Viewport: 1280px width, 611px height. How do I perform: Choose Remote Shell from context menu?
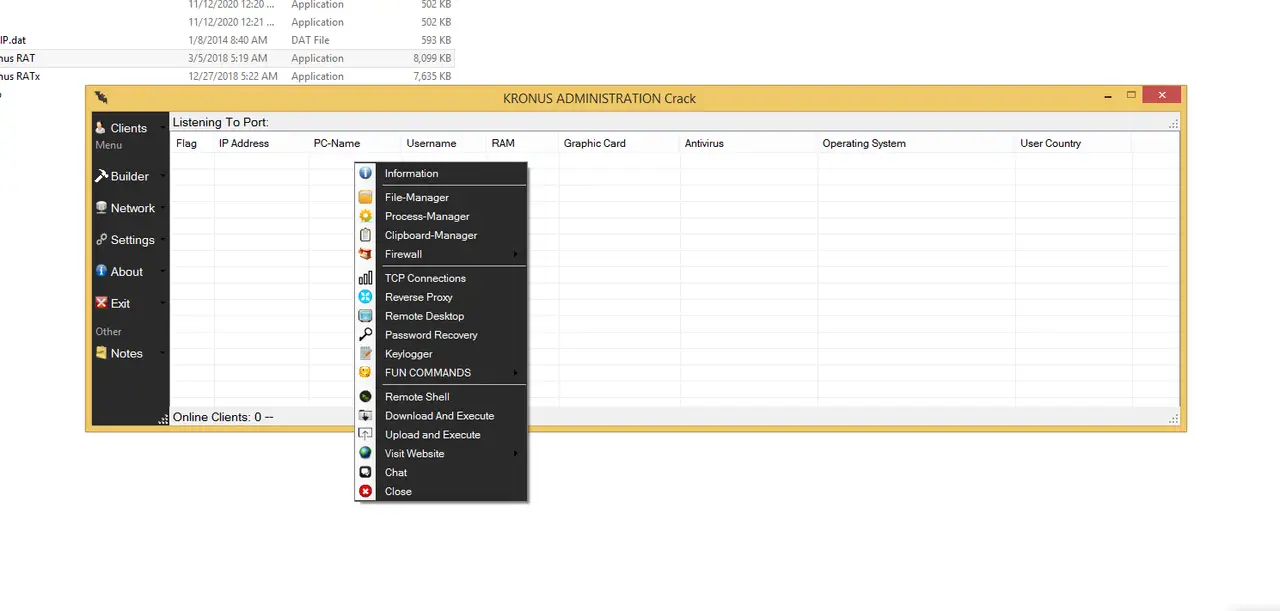pos(416,397)
